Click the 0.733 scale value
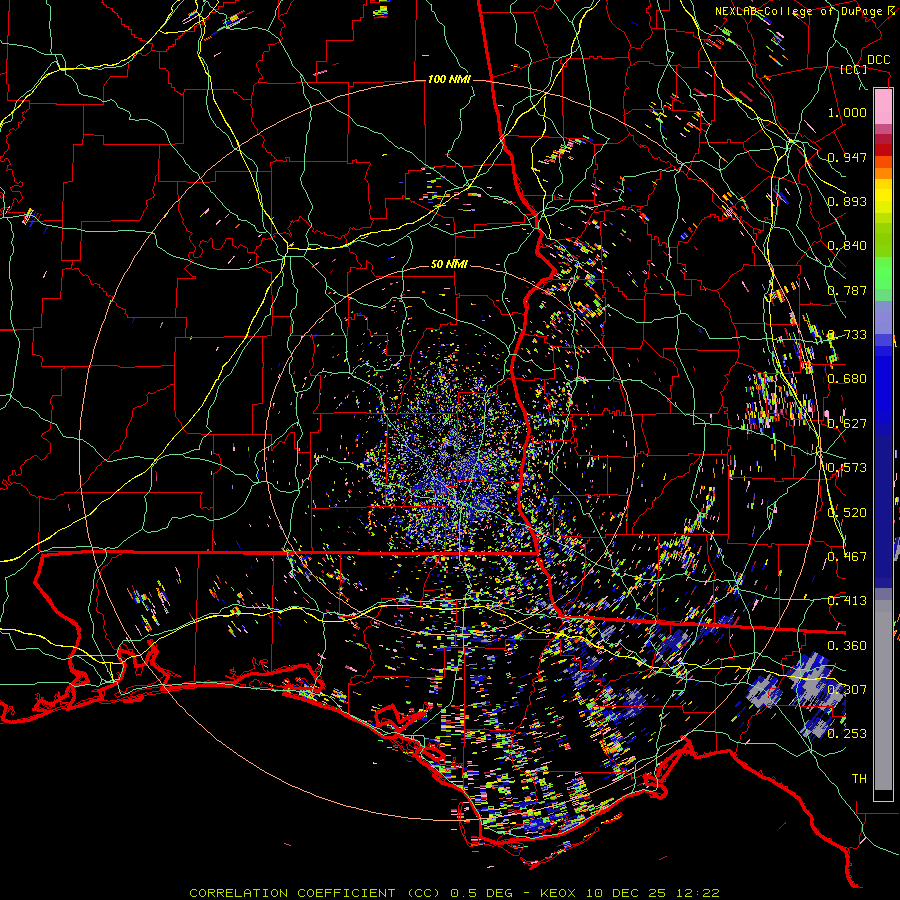Image resolution: width=900 pixels, height=900 pixels. coord(847,335)
